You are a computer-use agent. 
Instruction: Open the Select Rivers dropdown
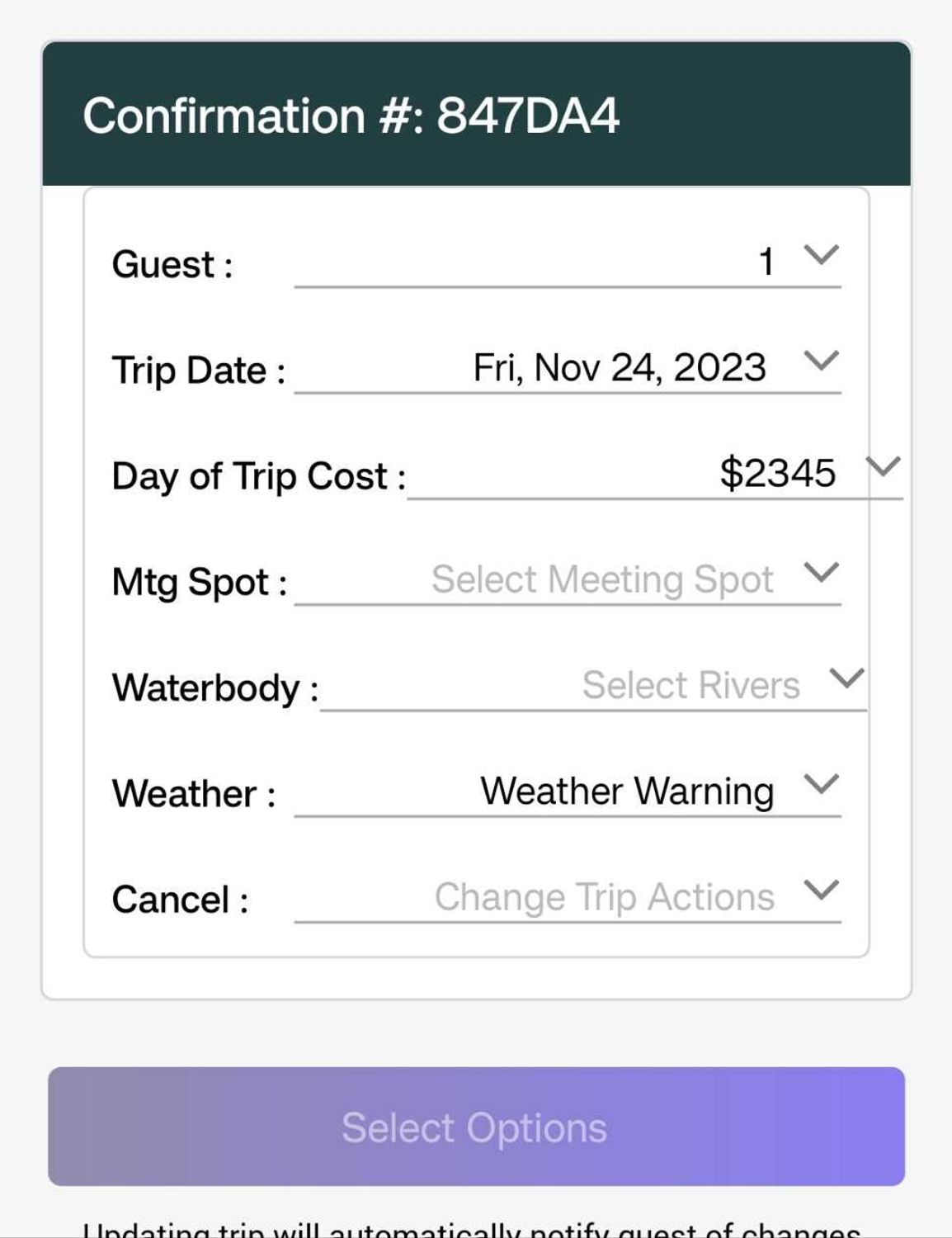pos(690,685)
